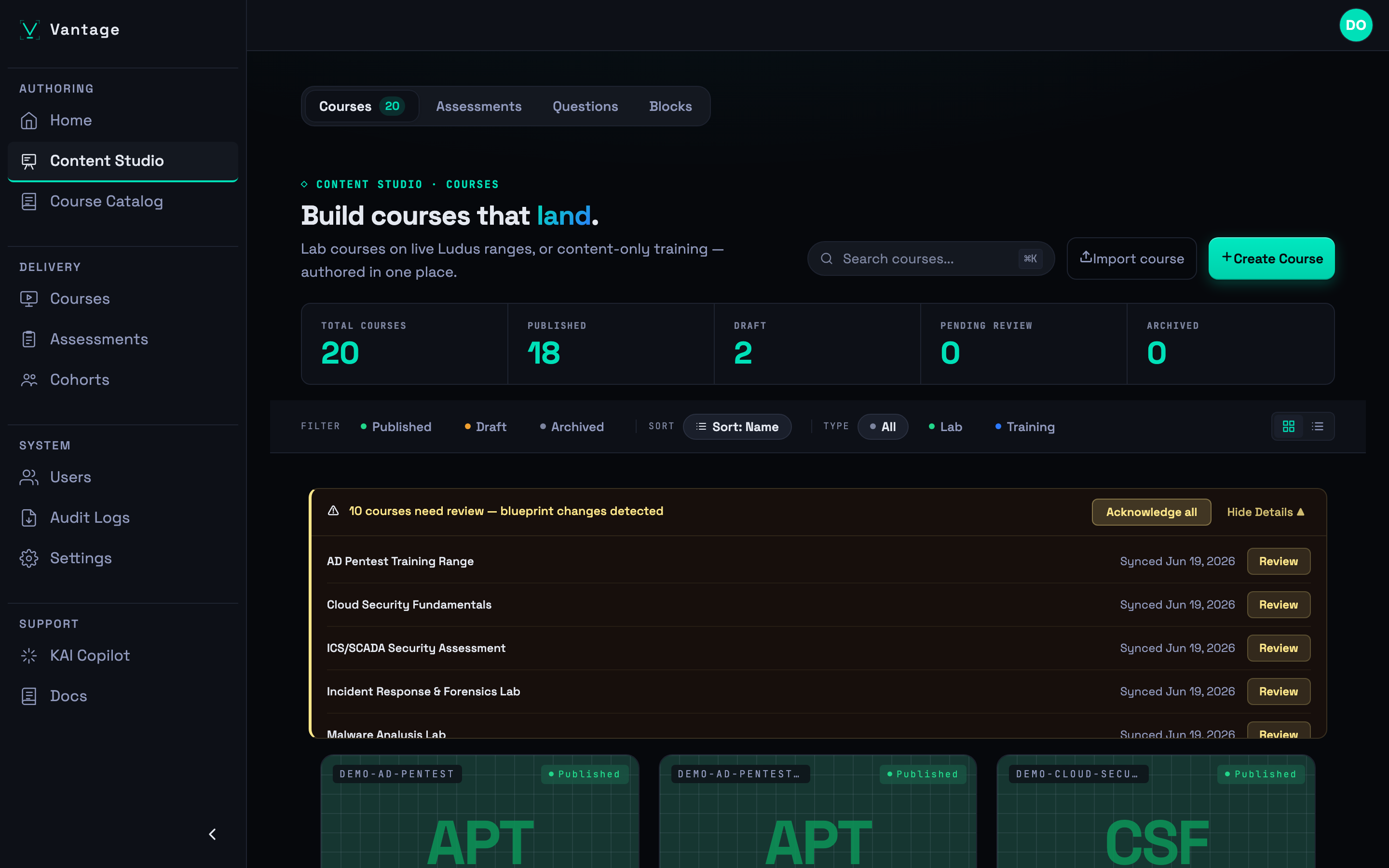This screenshot has width=1389, height=868.
Task: Click the plus icon on Create Course
Action: pos(1226,257)
